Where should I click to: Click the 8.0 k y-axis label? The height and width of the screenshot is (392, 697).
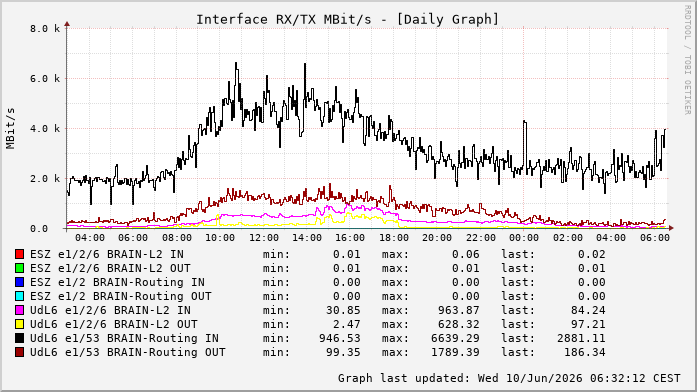(45, 29)
